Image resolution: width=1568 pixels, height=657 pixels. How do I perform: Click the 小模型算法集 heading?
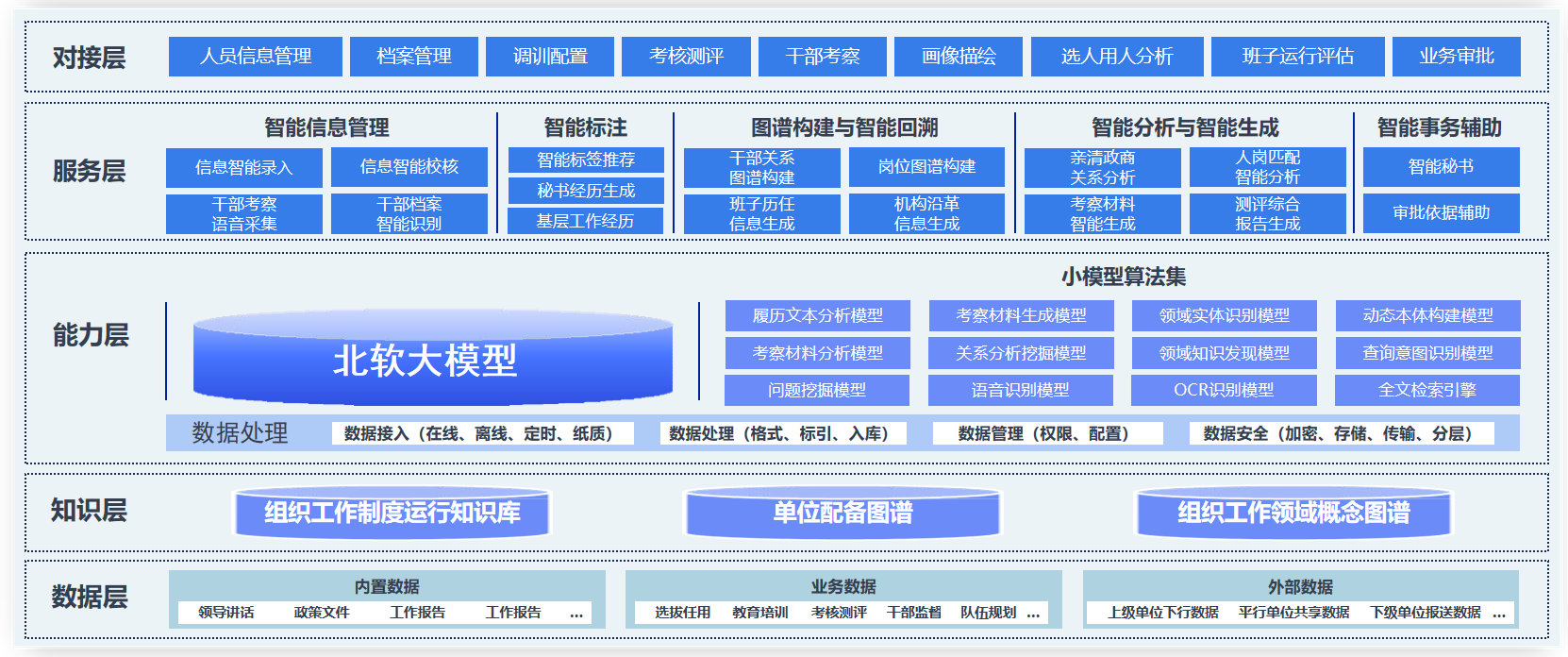point(1124,277)
